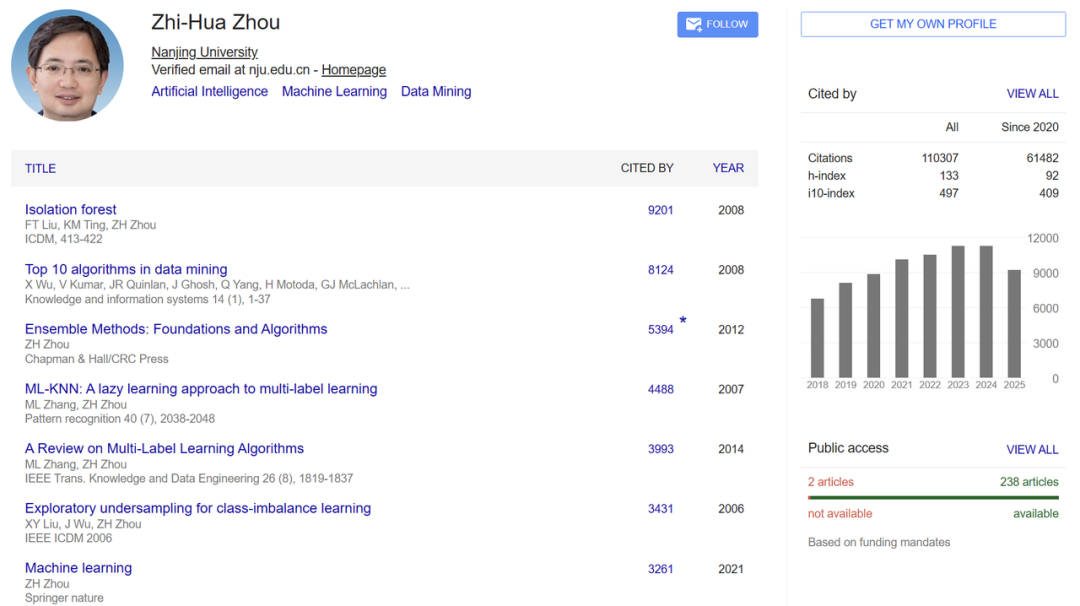The height and width of the screenshot is (606, 1080).
Task: View all in the Cited by section
Action: 1032,94
